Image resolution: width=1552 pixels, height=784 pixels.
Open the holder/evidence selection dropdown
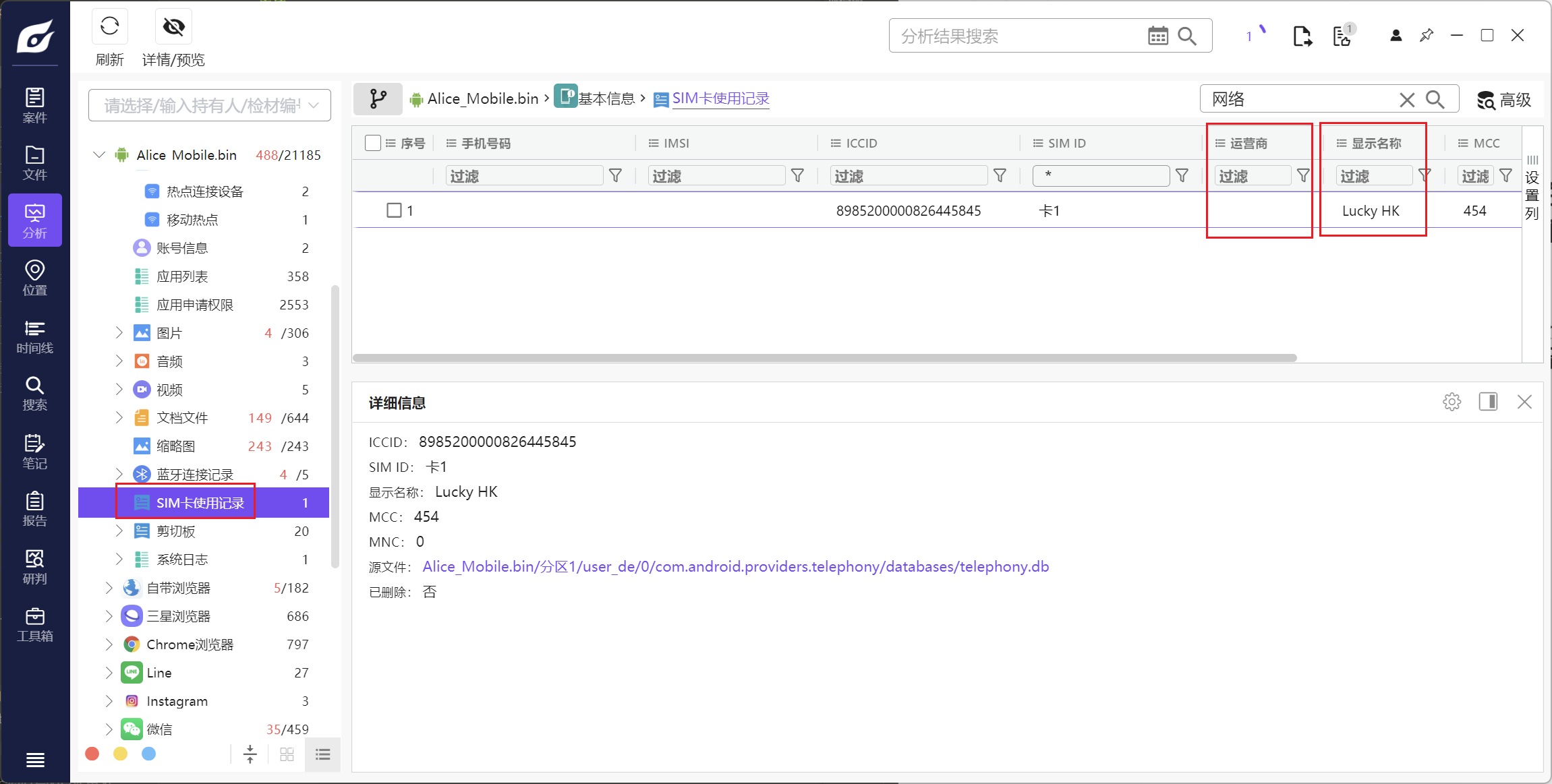pyautogui.click(x=210, y=106)
